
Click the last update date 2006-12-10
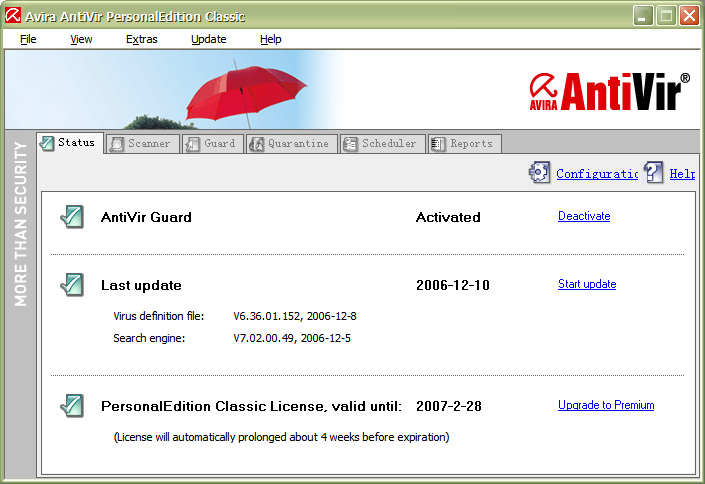(453, 285)
